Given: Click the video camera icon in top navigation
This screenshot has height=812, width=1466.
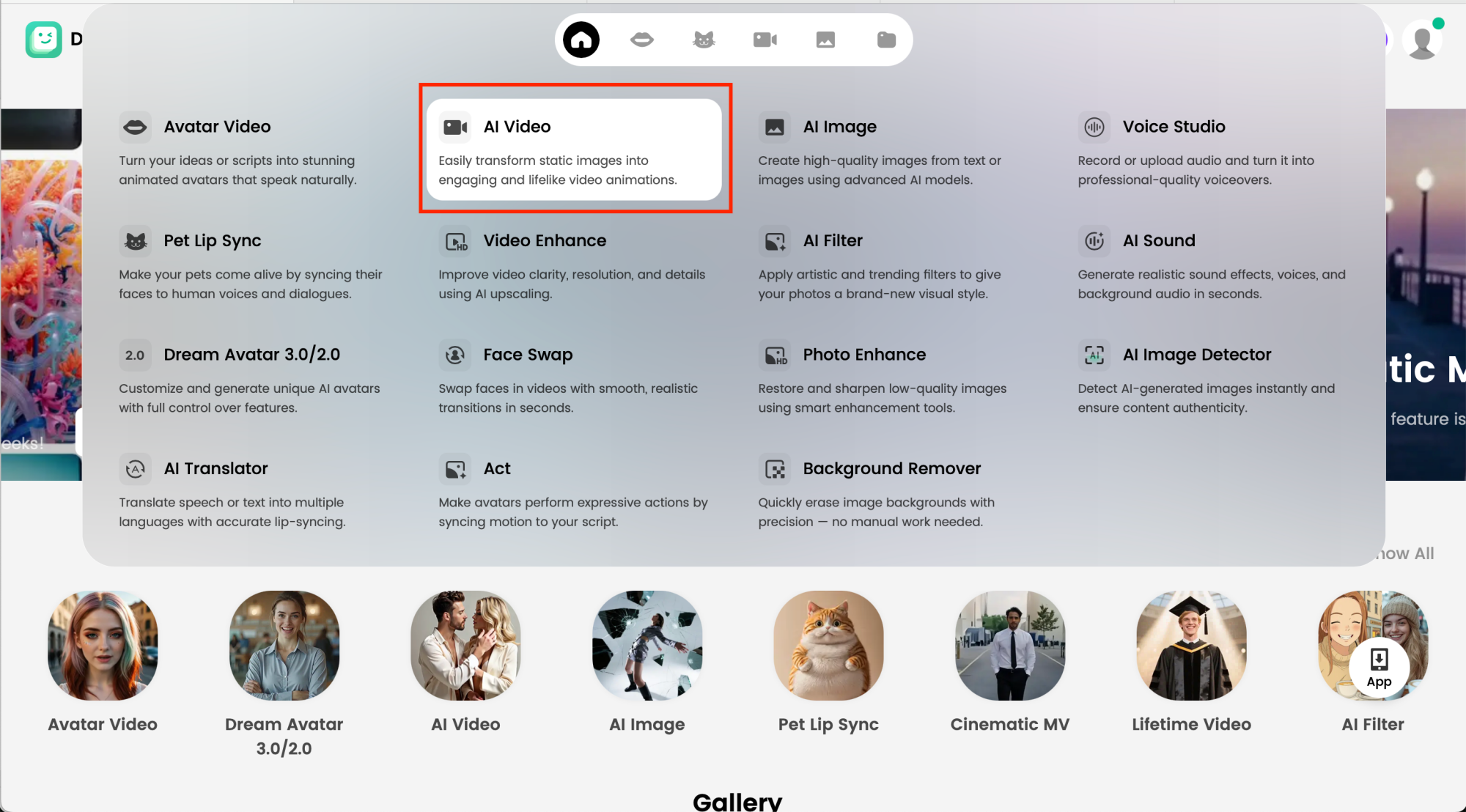Looking at the screenshot, I should click(765, 40).
